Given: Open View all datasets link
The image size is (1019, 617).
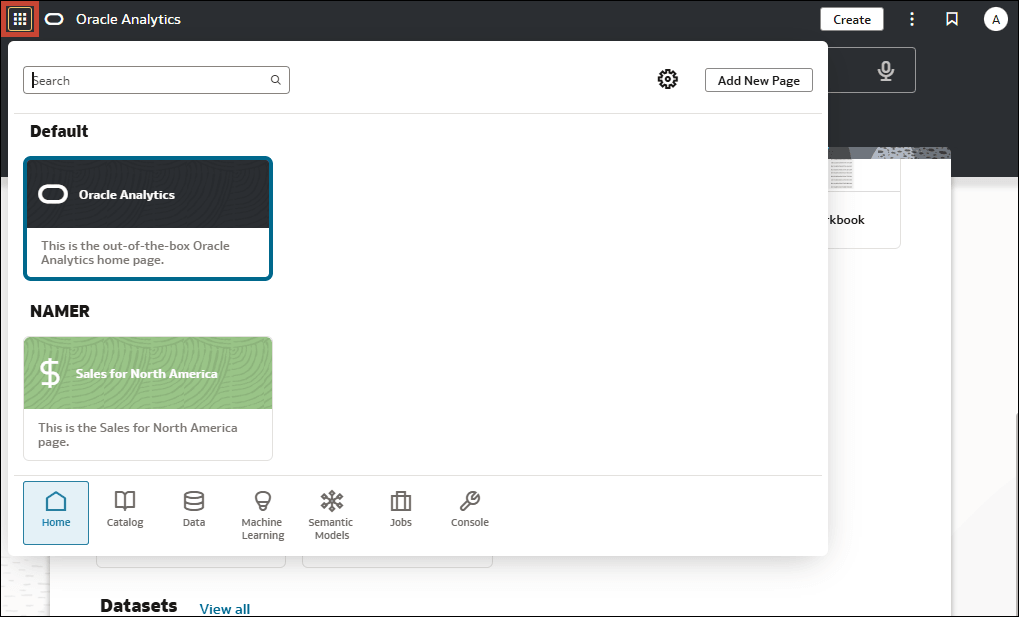Looking at the screenshot, I should click(x=225, y=609).
